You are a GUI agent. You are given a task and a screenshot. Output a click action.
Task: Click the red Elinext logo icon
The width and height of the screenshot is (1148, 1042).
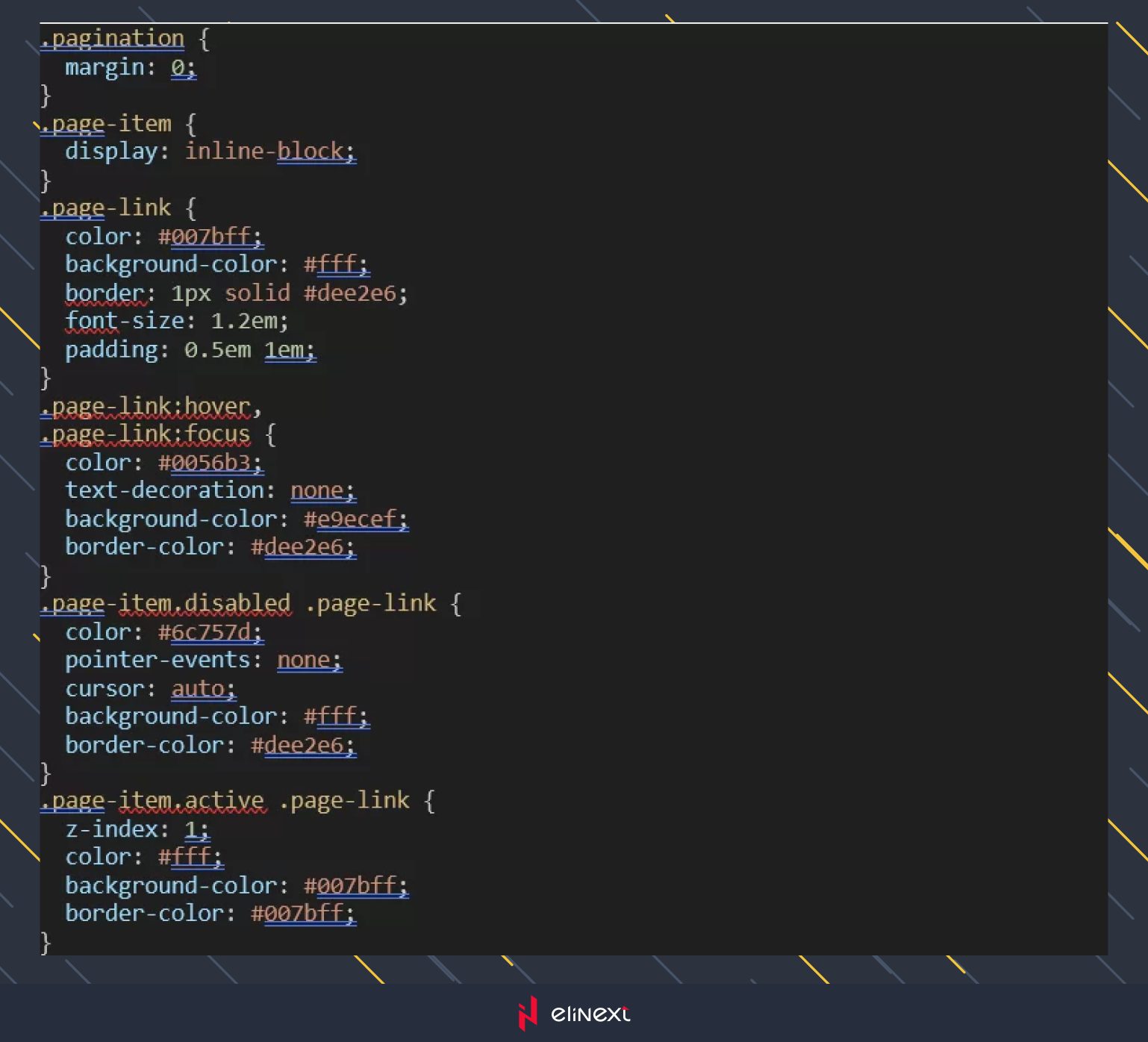click(x=528, y=1013)
